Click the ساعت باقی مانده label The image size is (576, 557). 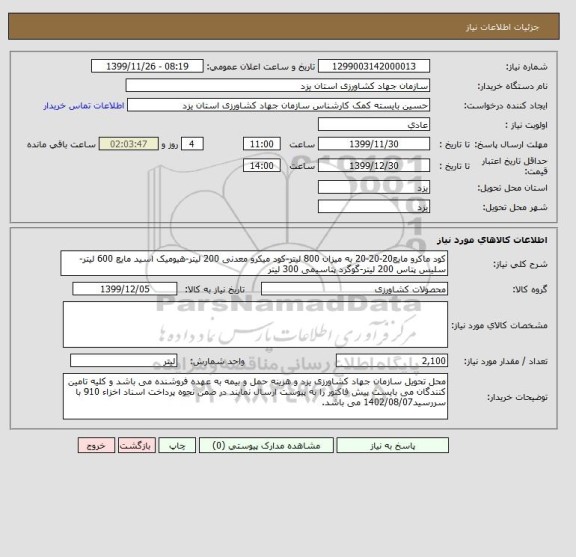[61, 144]
